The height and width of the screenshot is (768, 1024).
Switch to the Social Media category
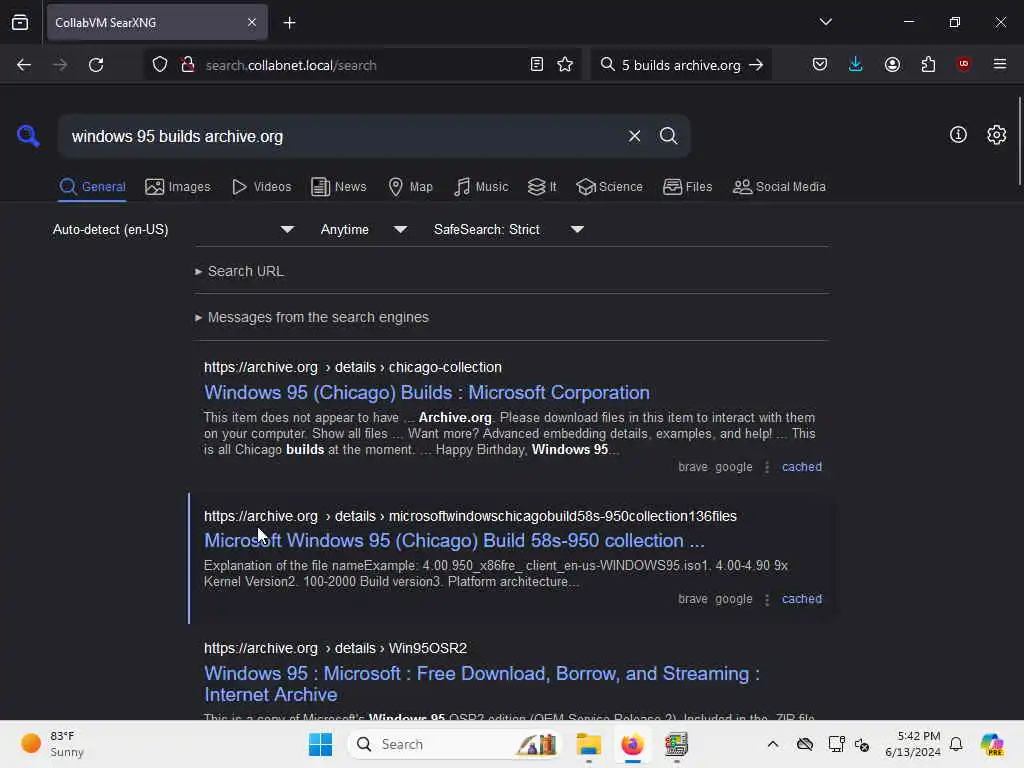pyautogui.click(x=779, y=187)
